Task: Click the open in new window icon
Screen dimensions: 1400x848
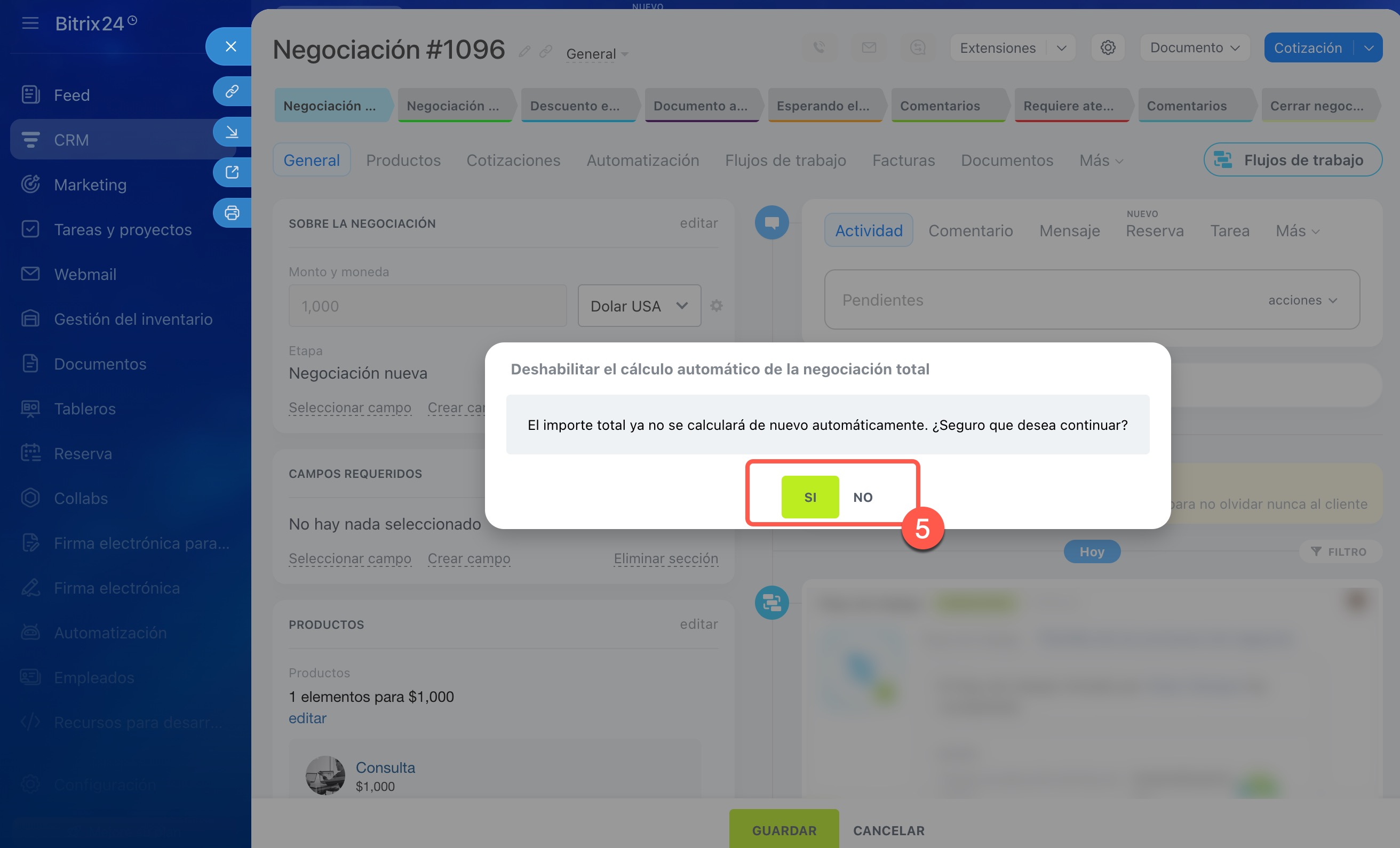Action: click(x=231, y=172)
